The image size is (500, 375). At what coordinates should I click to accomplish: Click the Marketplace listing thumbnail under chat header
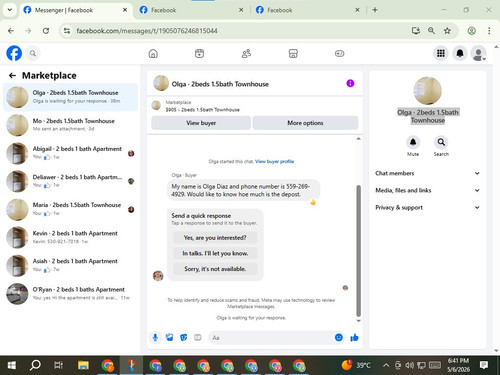tap(156, 106)
